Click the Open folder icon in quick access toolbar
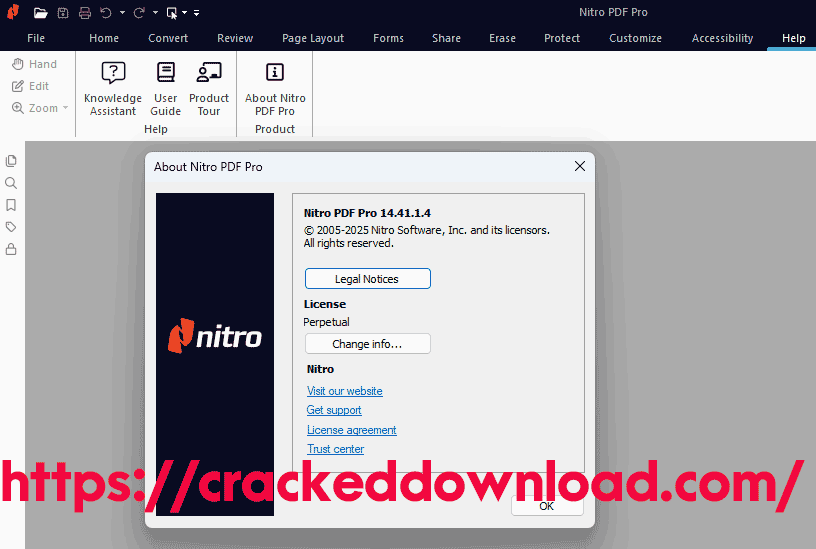This screenshot has height=549, width=816. (40, 13)
